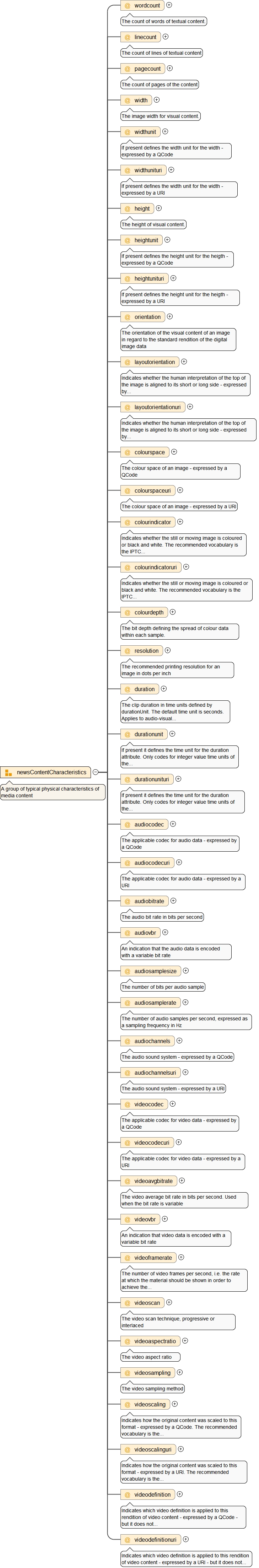Expand the colourdepth attribute

pos(172,612)
